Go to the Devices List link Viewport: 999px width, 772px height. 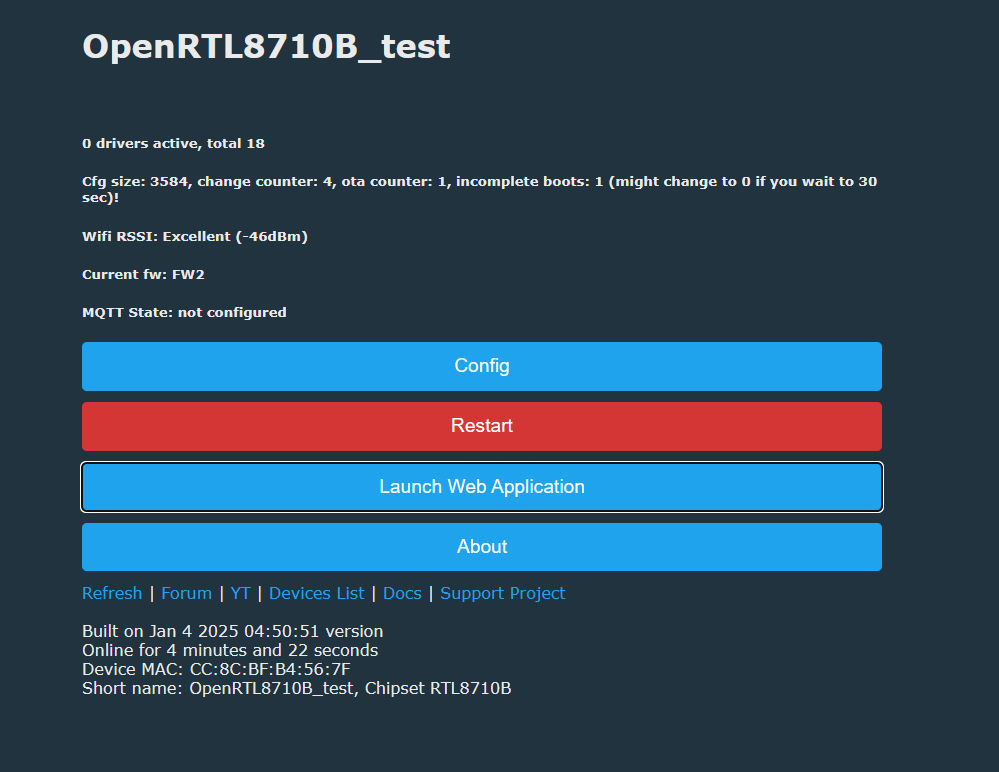(316, 593)
